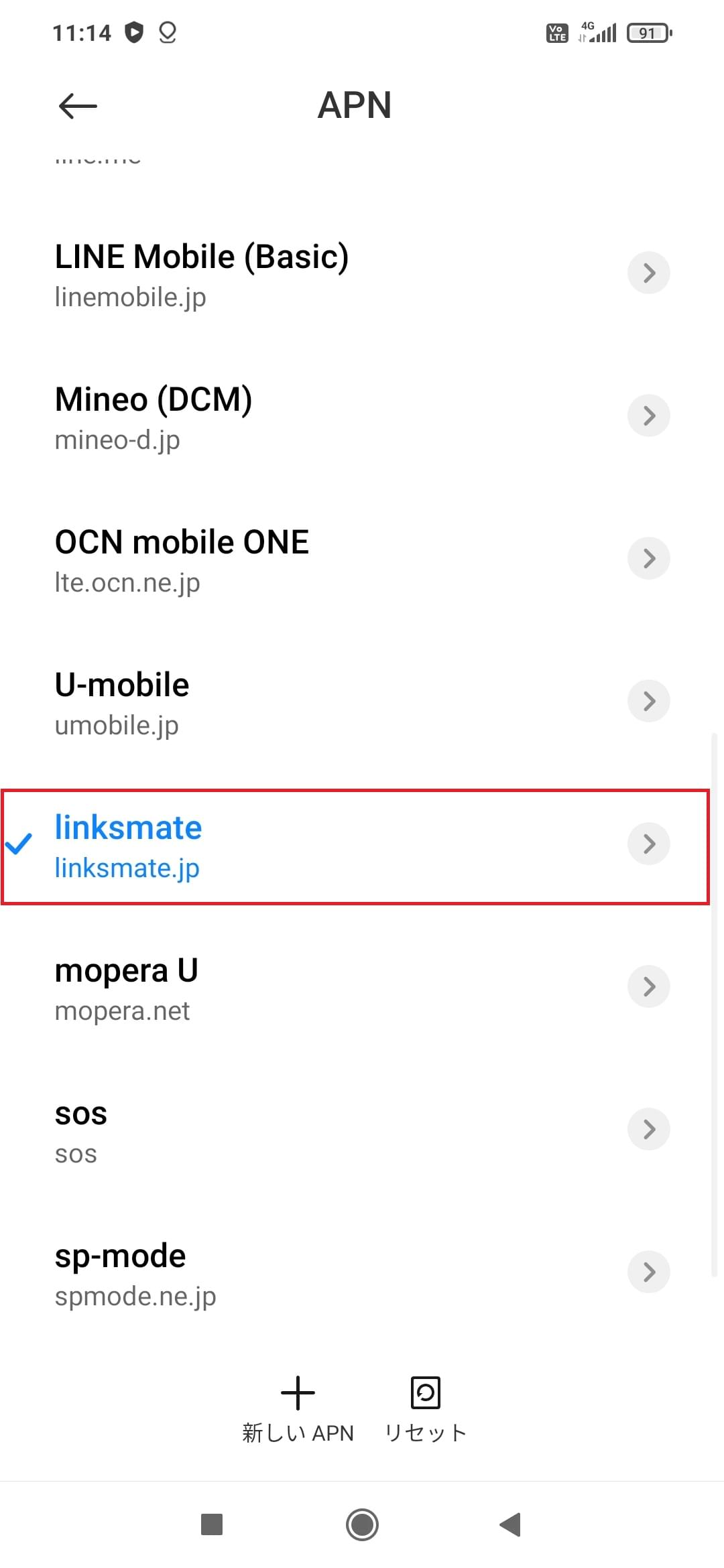Screen dimensions: 724x1568
Task: Open Mineo (DCM) details chevron
Action: coord(648,415)
